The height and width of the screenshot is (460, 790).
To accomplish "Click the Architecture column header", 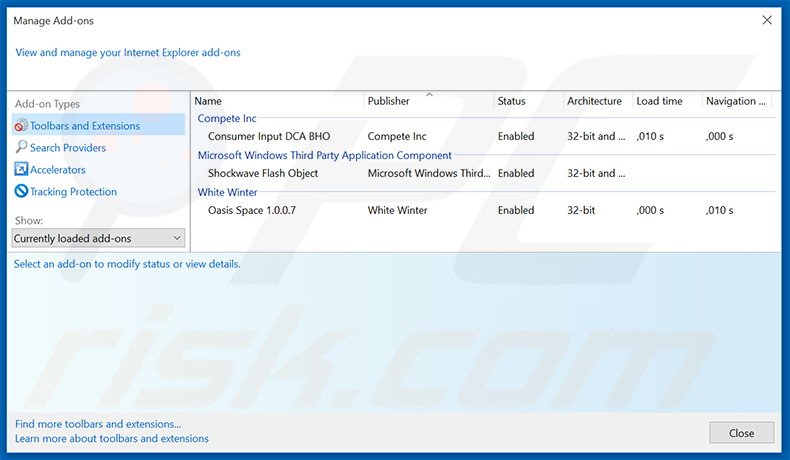I will click(594, 101).
